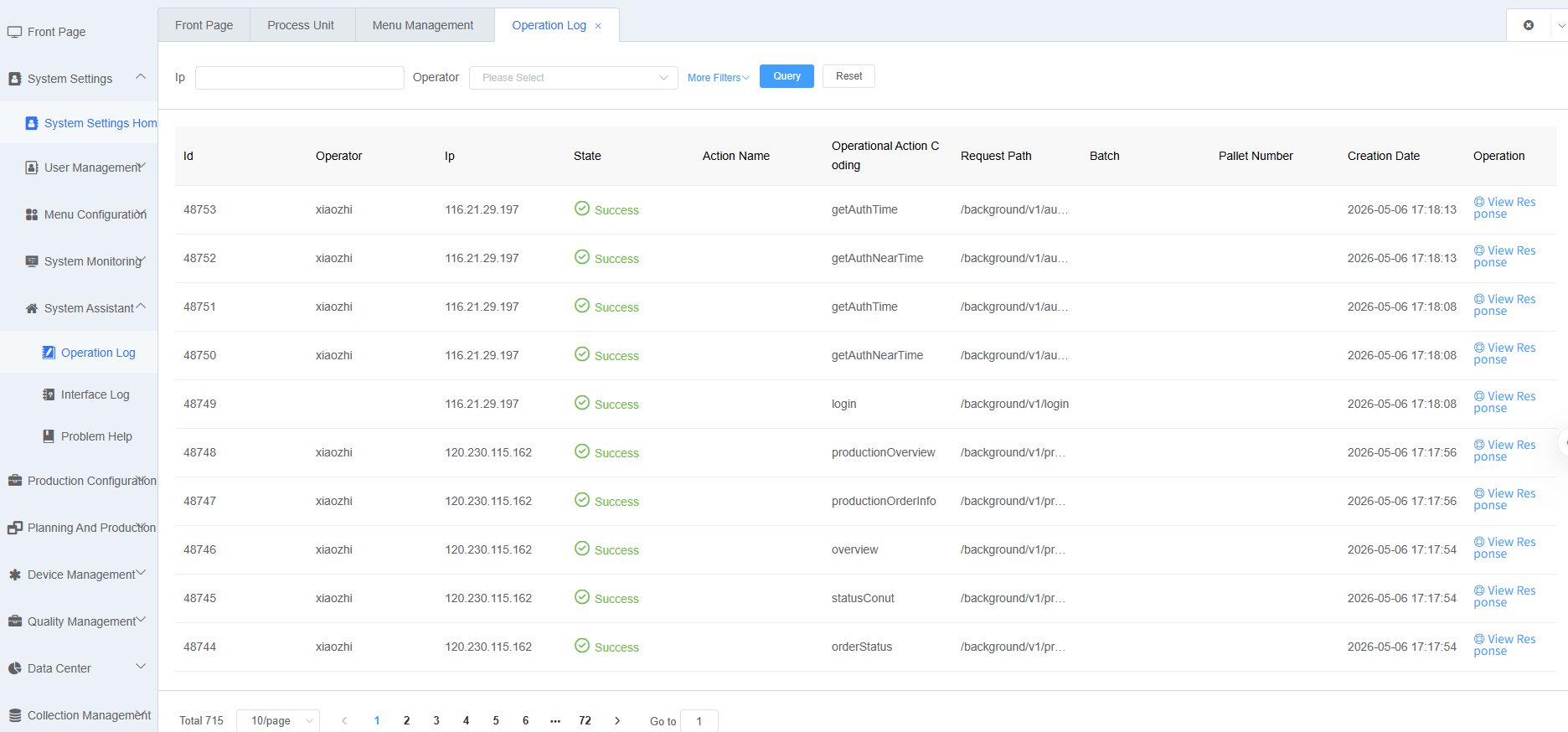View Response for record 48753
The width and height of the screenshot is (1568, 732).
pos(1504,208)
